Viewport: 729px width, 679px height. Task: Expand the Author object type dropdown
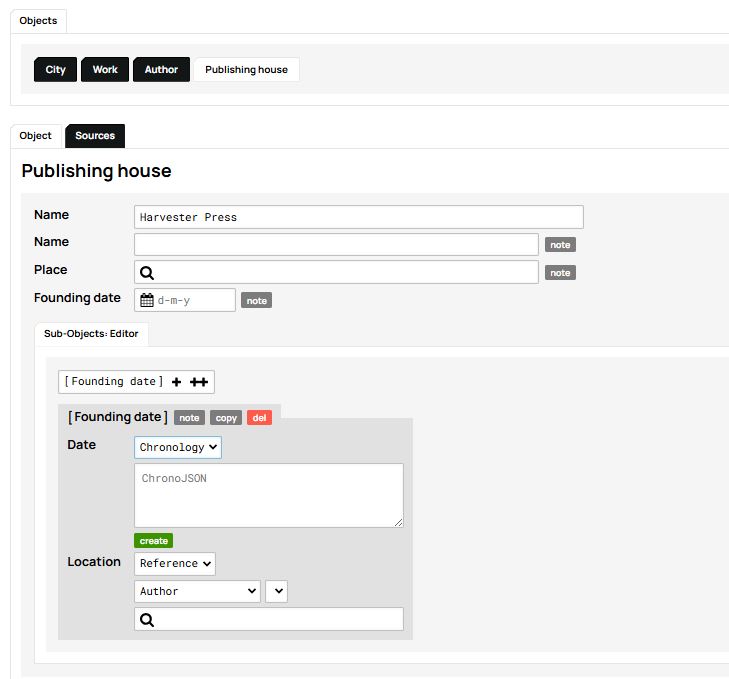197,591
